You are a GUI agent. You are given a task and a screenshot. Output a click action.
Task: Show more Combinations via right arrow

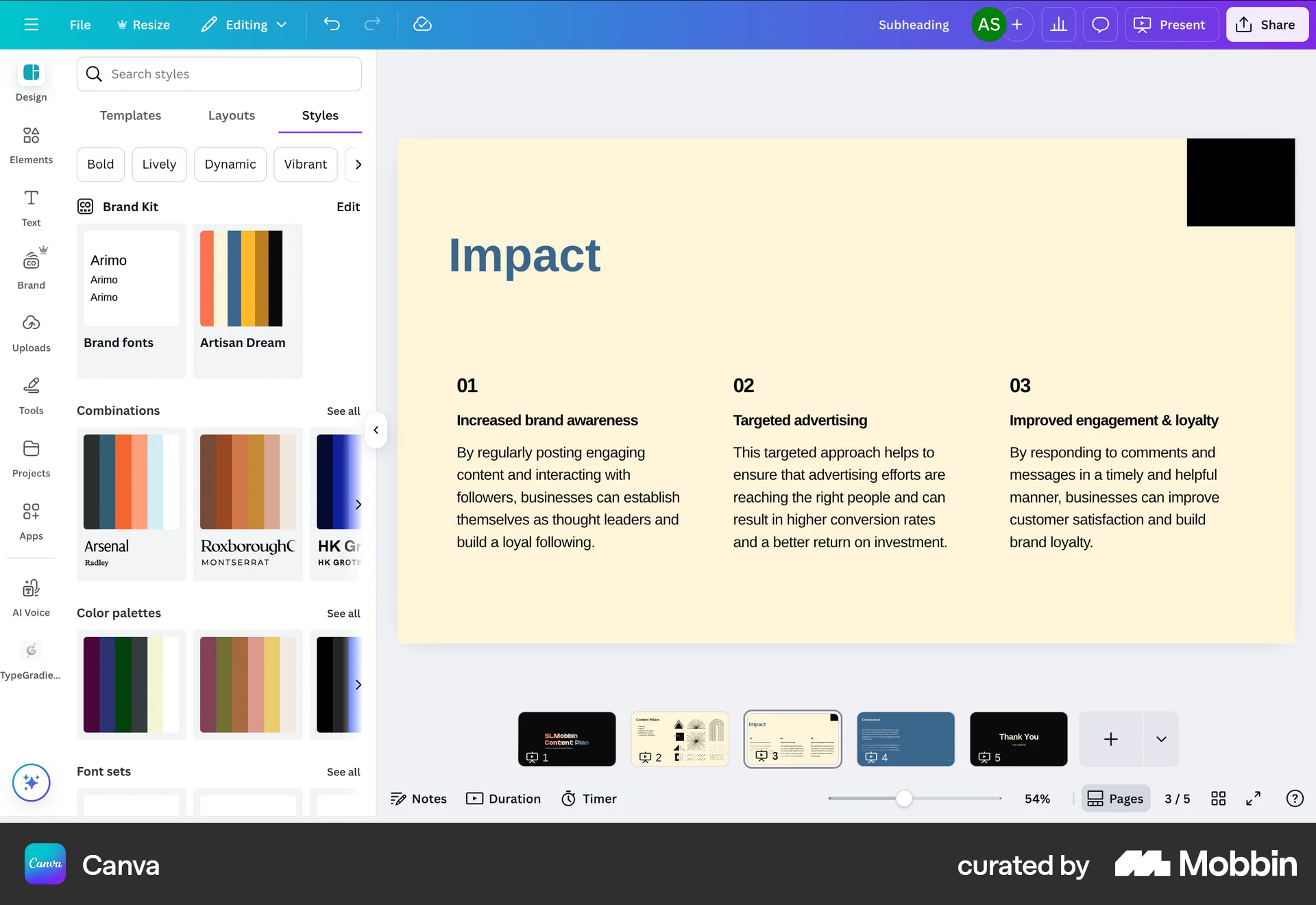click(357, 505)
